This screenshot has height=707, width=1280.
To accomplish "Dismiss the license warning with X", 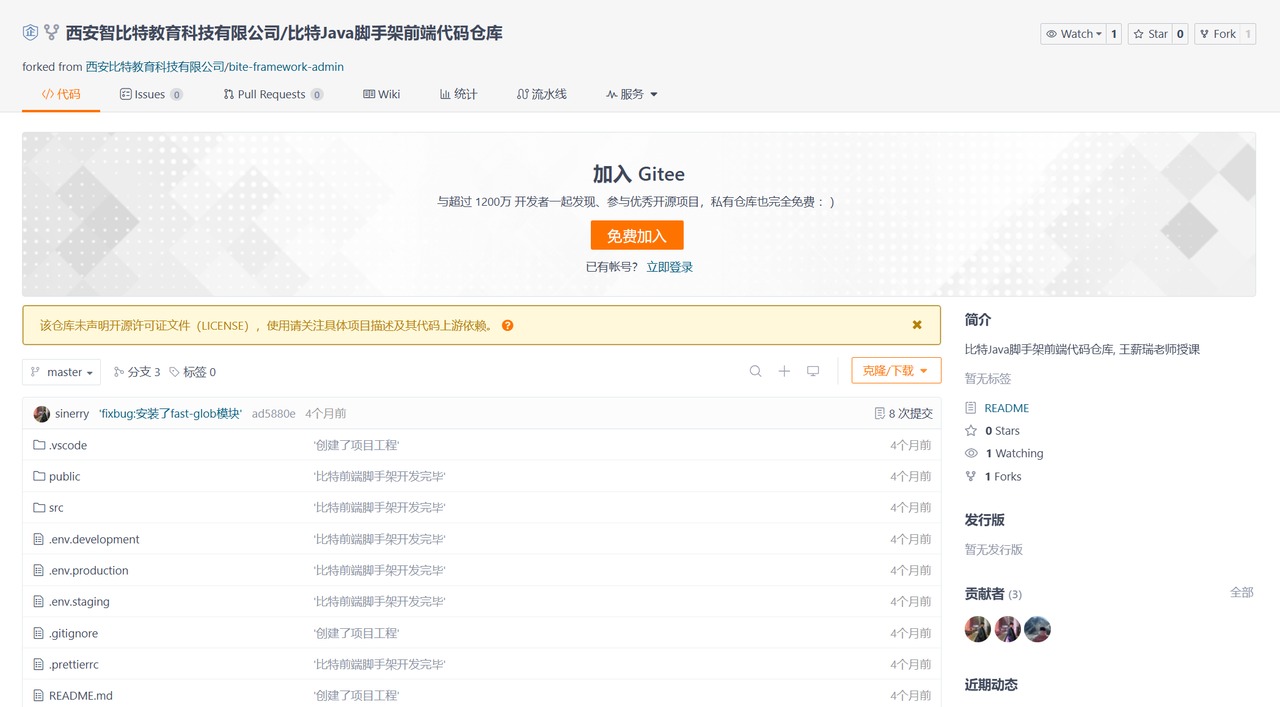I will (x=917, y=325).
